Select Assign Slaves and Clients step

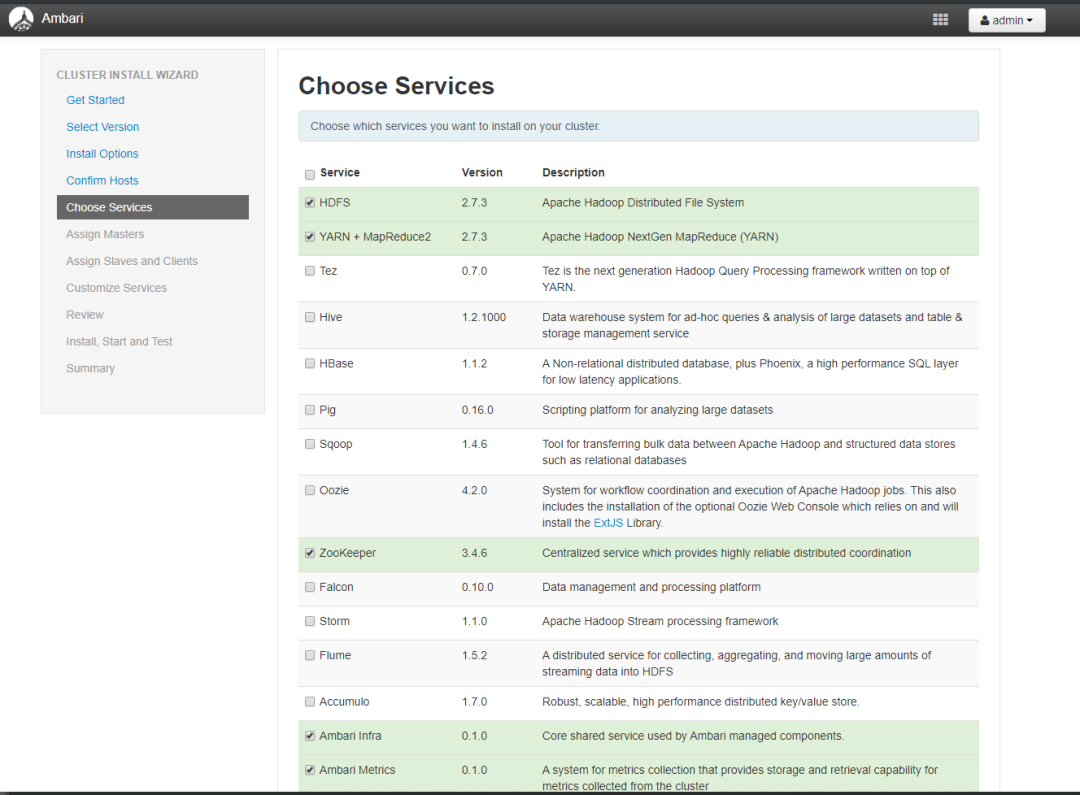(132, 261)
